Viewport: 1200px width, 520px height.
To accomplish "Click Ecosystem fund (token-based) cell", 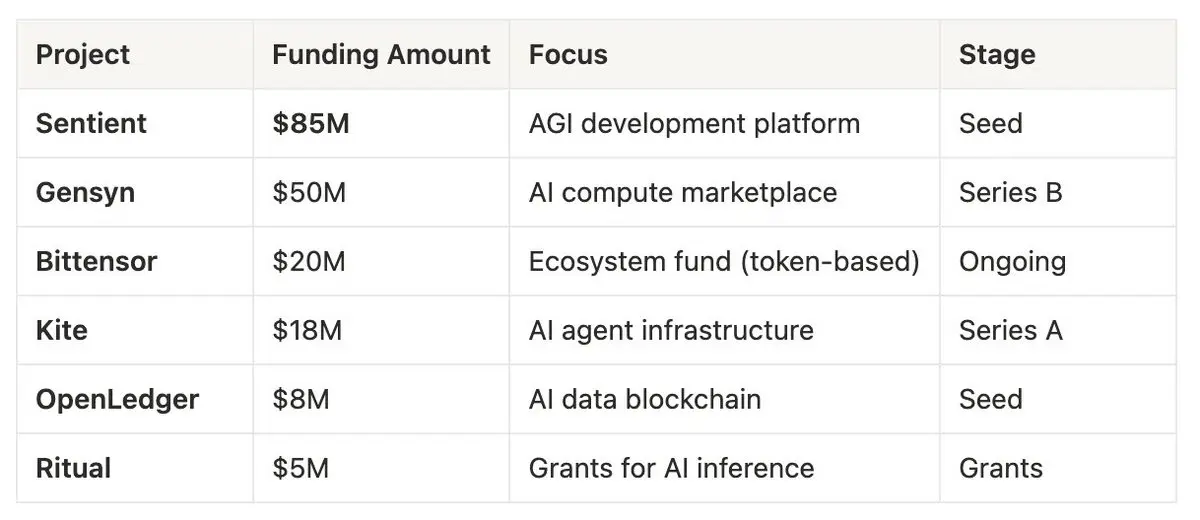I will point(724,261).
